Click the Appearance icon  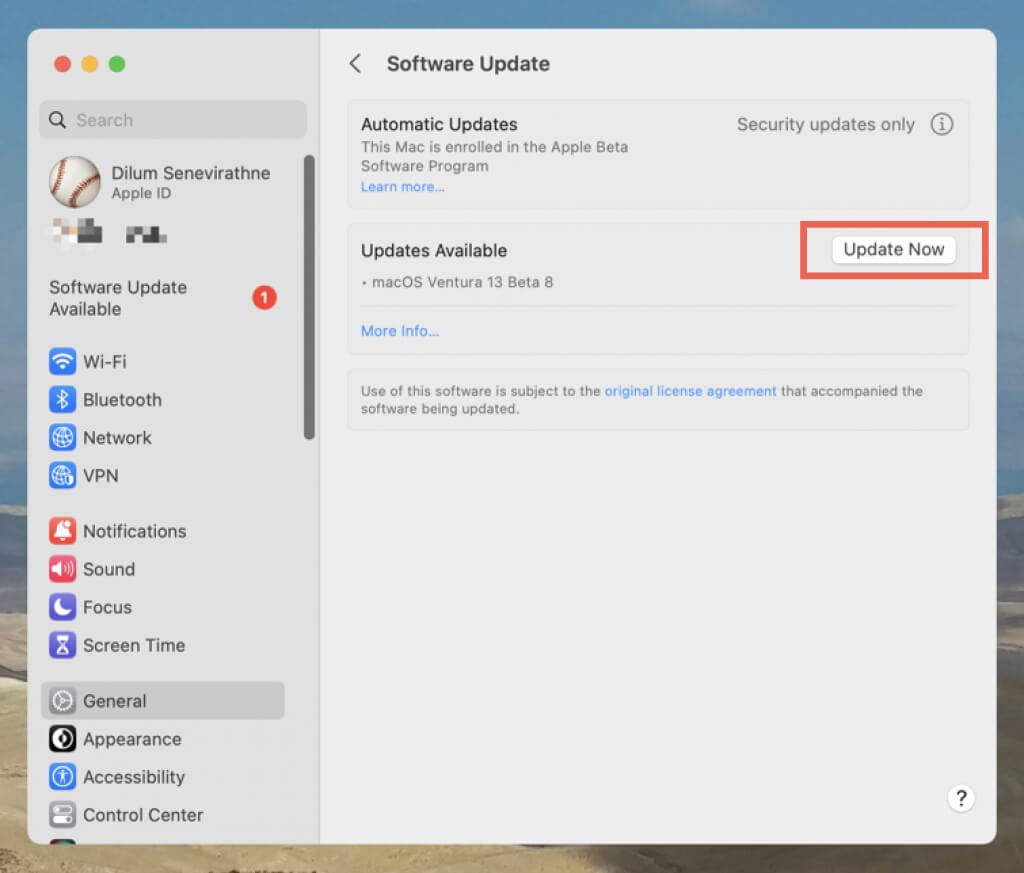[63, 738]
